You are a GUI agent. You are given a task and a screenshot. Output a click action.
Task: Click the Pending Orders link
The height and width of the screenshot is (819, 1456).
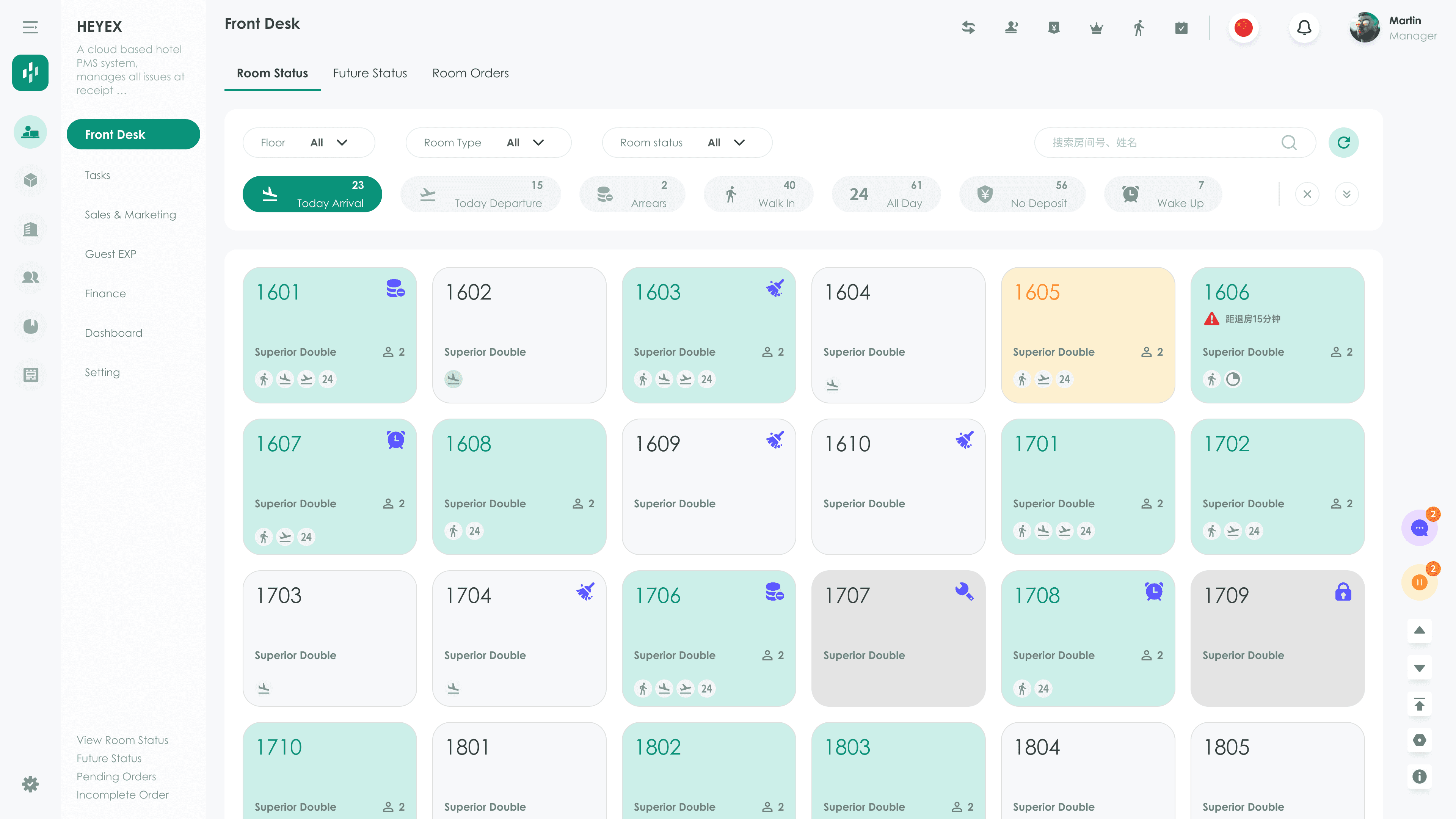[x=116, y=777]
